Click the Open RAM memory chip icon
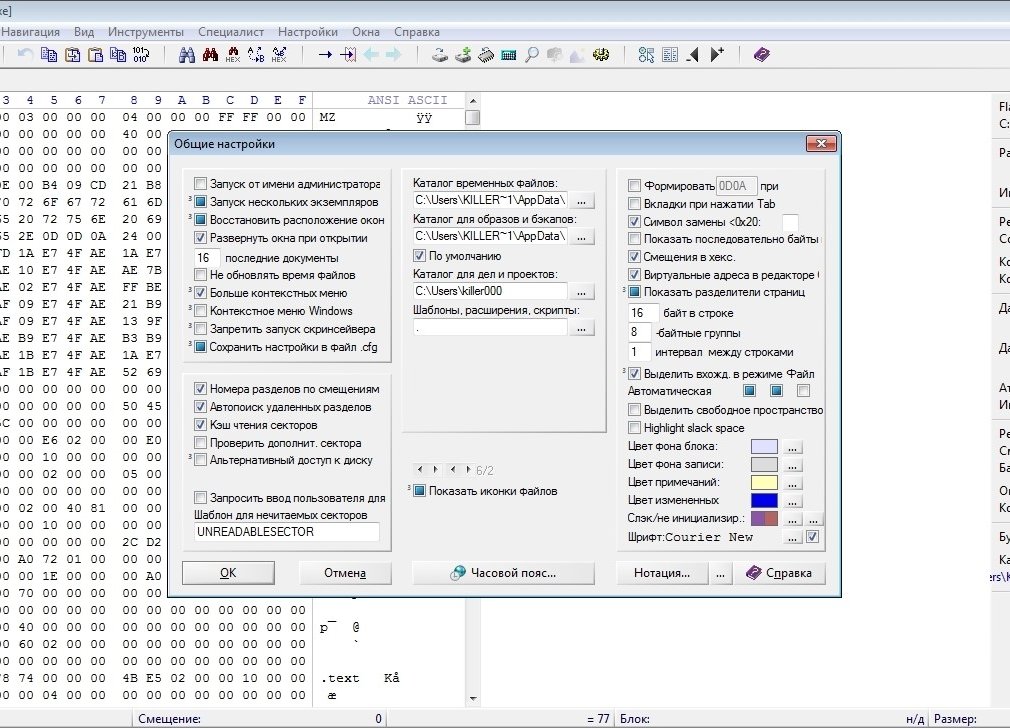 point(486,55)
